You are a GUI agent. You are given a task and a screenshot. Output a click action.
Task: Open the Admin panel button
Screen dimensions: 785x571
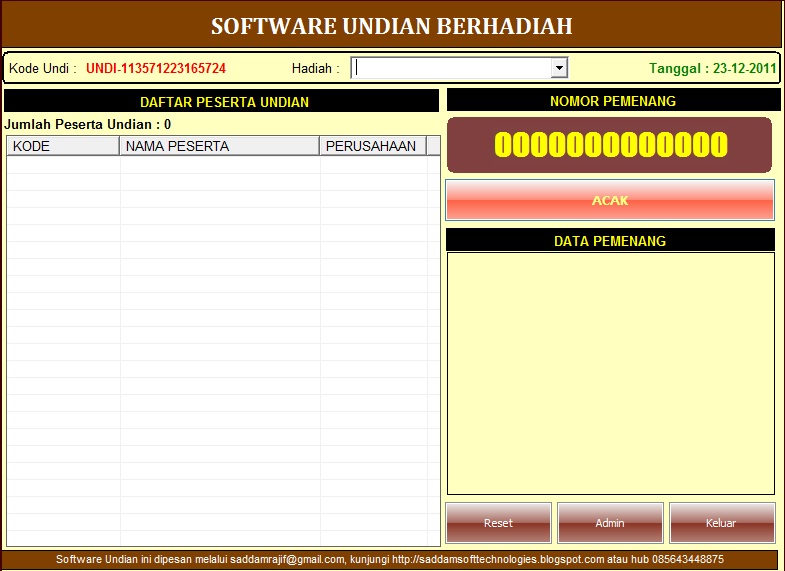click(x=610, y=523)
